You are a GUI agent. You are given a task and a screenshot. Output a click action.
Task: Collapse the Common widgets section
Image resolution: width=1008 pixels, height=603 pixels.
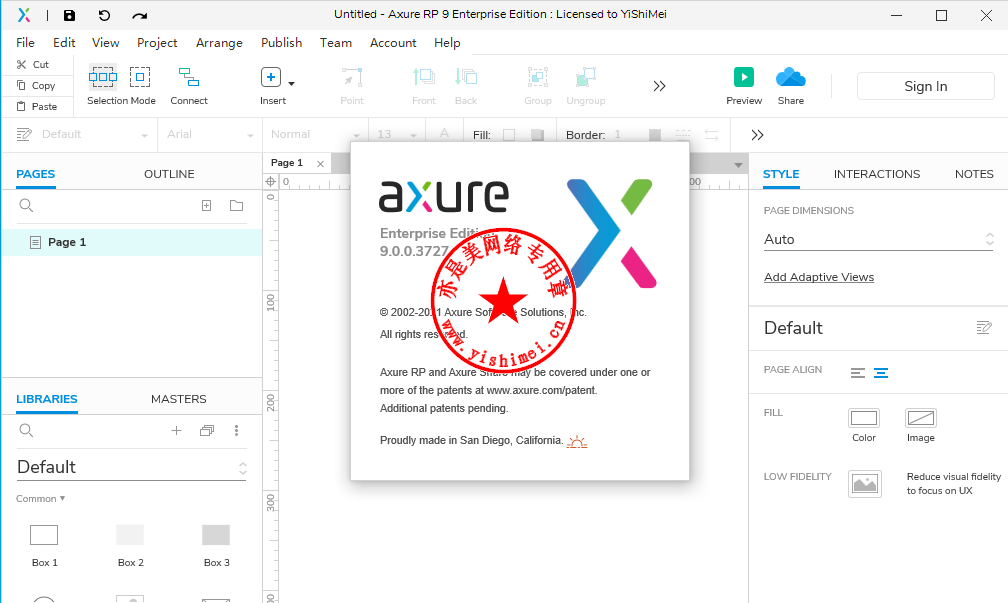(40, 499)
